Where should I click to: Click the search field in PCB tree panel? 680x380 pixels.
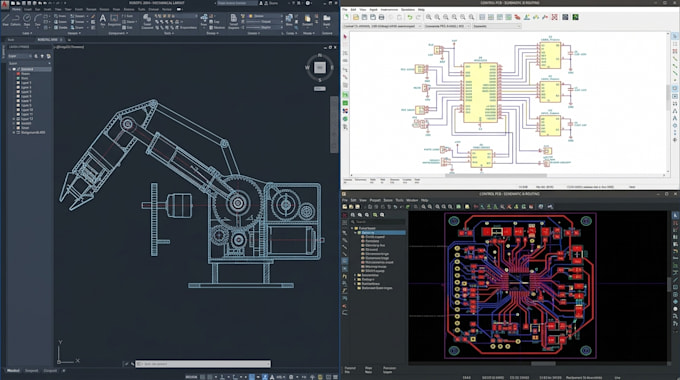click(378, 222)
